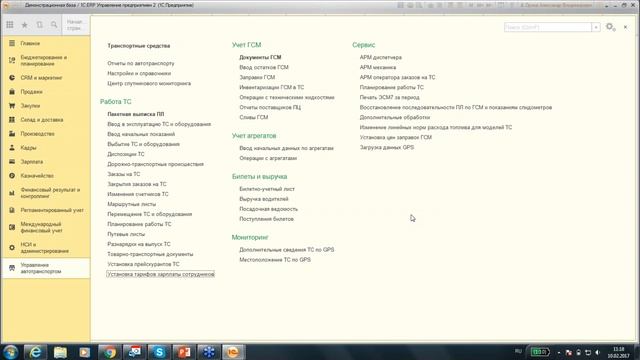This screenshot has height=360, width=640.
Task: Open Центр спутникового мониторинга
Action: (149, 83)
